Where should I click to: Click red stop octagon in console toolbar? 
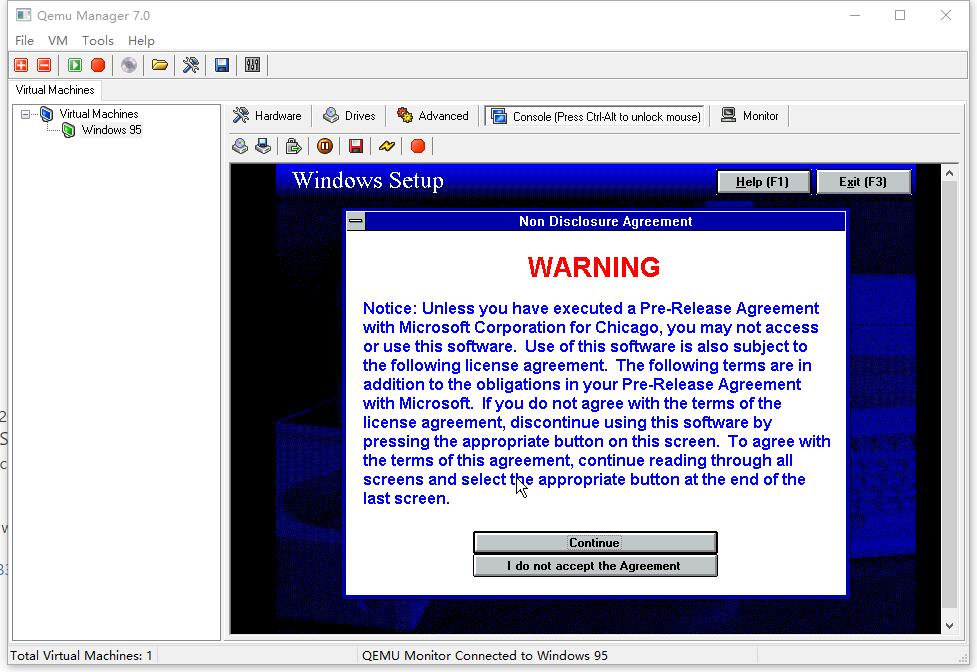418,146
